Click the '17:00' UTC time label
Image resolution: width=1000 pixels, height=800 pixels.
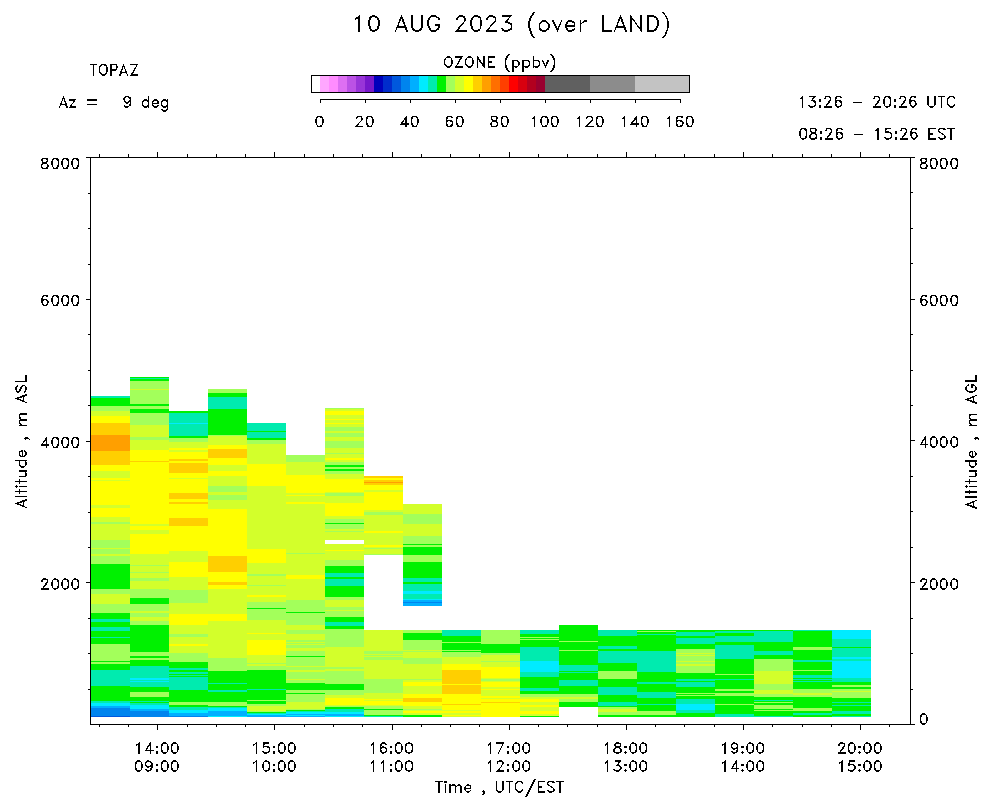pyautogui.click(x=509, y=748)
